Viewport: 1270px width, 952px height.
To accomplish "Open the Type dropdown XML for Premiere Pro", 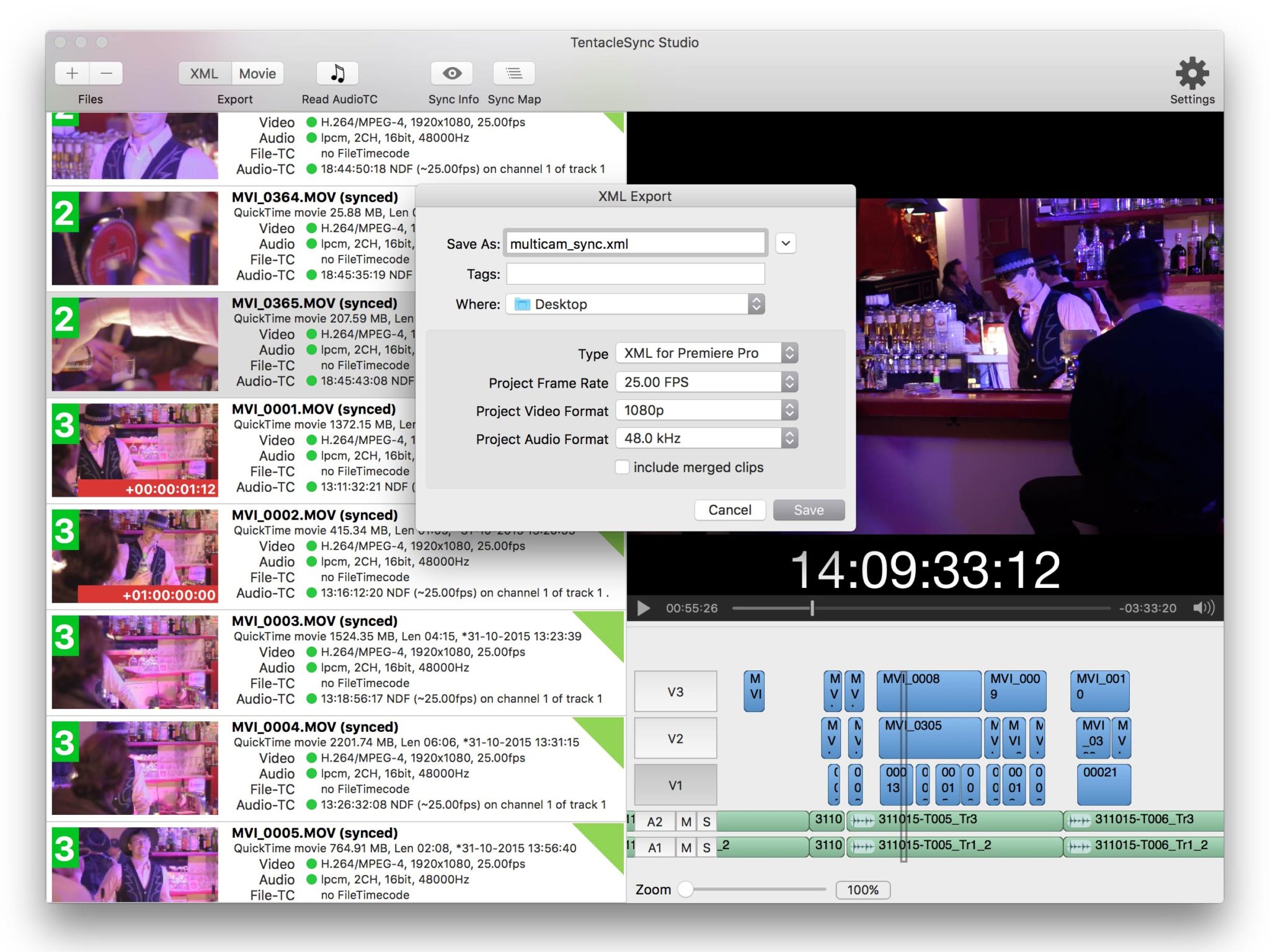I will coord(706,353).
